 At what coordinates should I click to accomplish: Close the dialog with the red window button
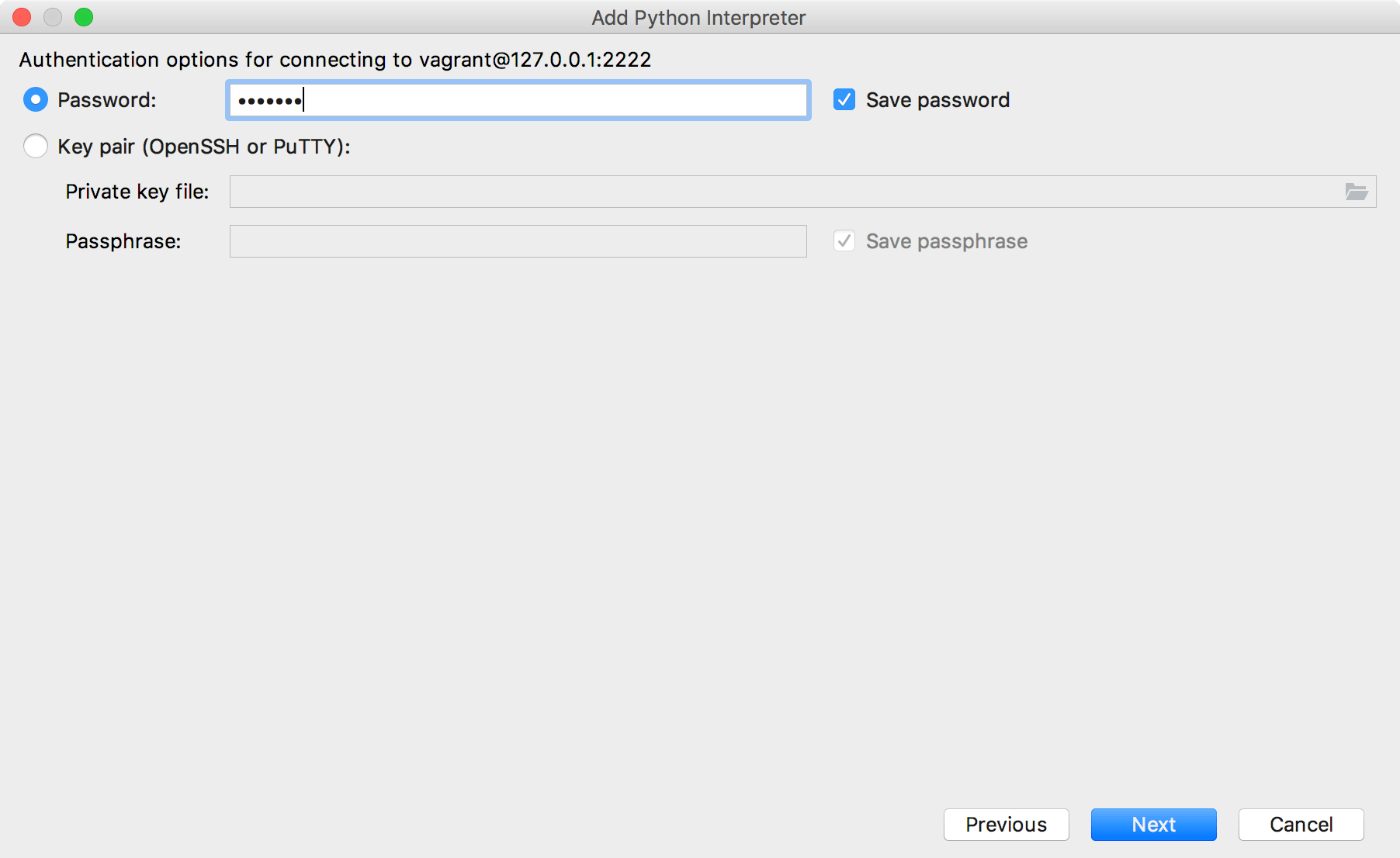[x=22, y=17]
